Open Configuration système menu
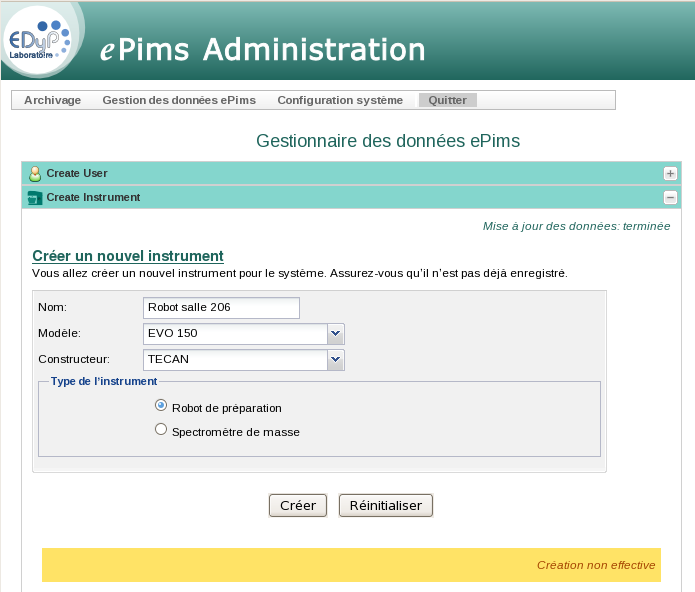This screenshot has width=695, height=592. (x=340, y=100)
